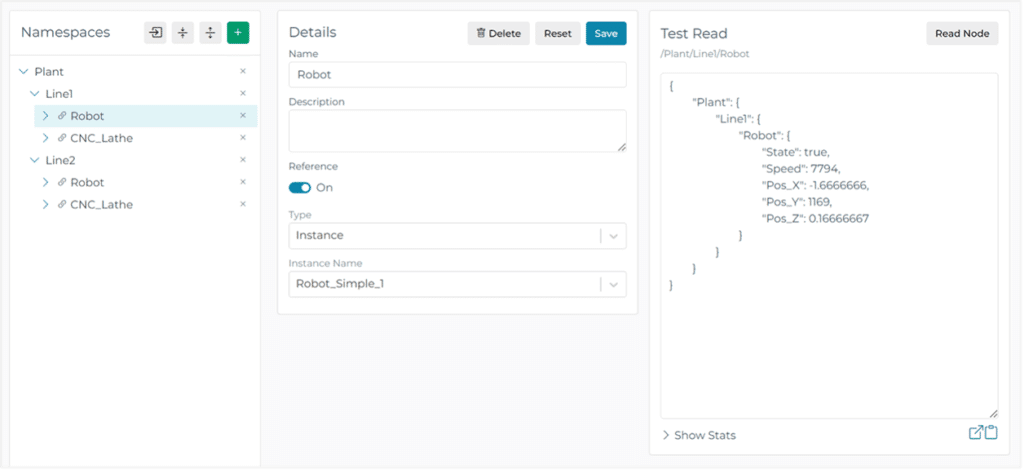Expand the Robot node under Line2
The height and width of the screenshot is (470, 1024).
tap(45, 183)
